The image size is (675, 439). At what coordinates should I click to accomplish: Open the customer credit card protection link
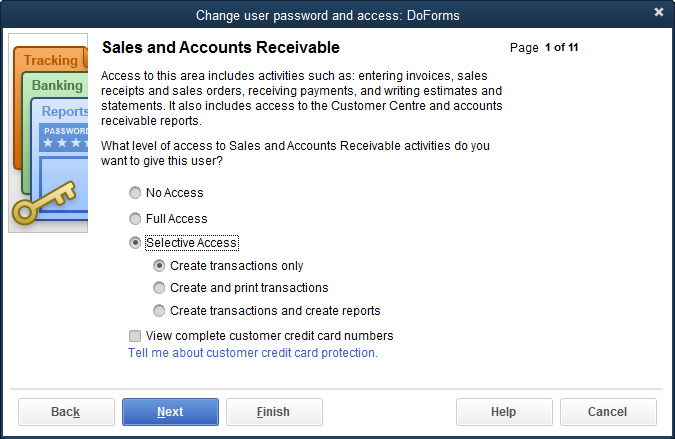pos(253,353)
